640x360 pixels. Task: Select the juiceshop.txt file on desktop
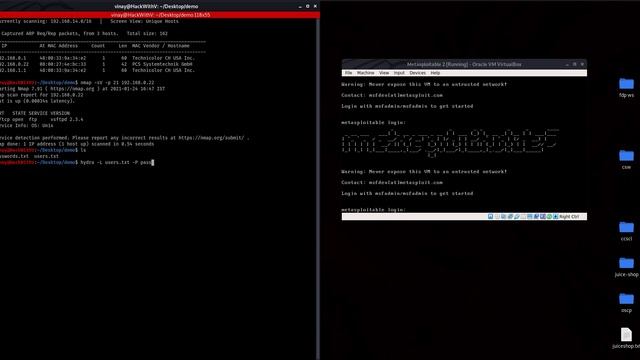(626, 338)
